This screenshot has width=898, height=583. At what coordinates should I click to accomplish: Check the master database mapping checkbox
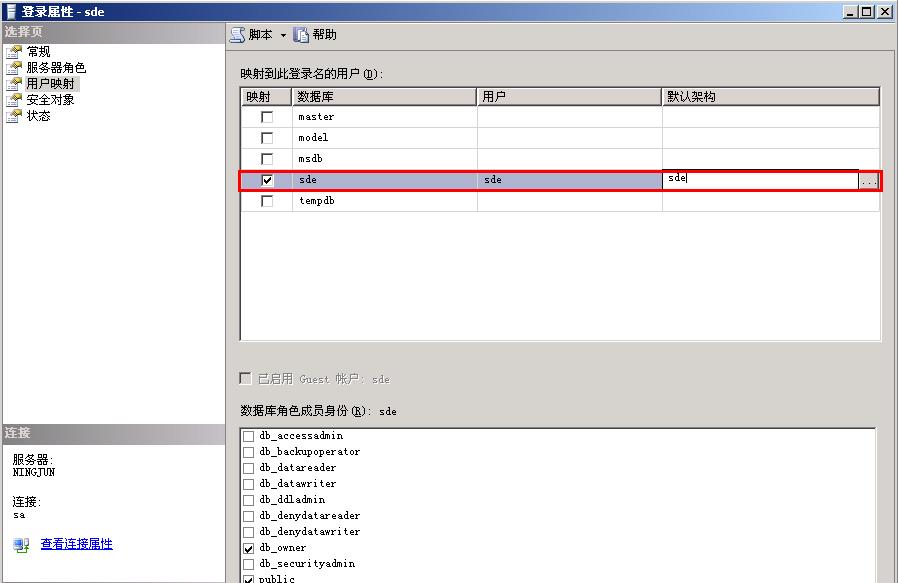tap(266, 116)
